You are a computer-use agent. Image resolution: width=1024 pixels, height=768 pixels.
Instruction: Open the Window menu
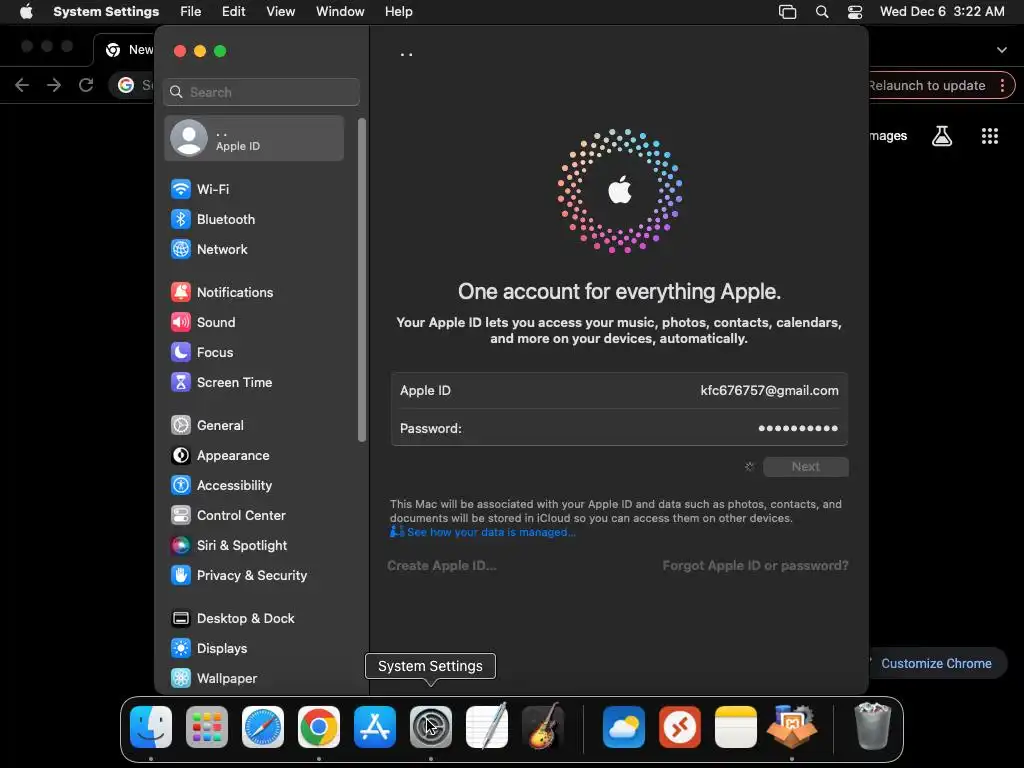(340, 12)
